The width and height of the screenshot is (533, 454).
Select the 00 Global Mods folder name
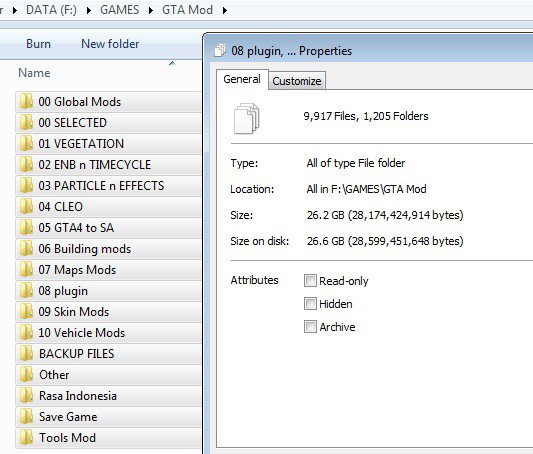point(80,102)
